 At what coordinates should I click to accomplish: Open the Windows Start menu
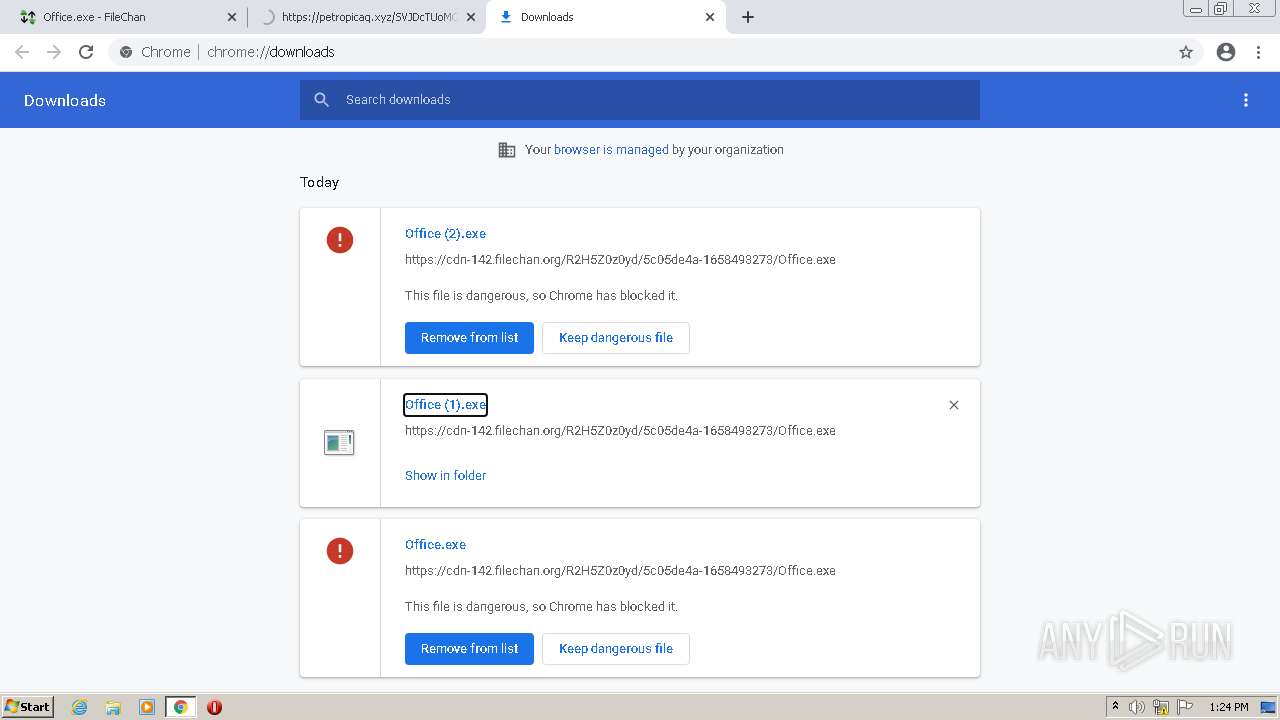(x=28, y=707)
